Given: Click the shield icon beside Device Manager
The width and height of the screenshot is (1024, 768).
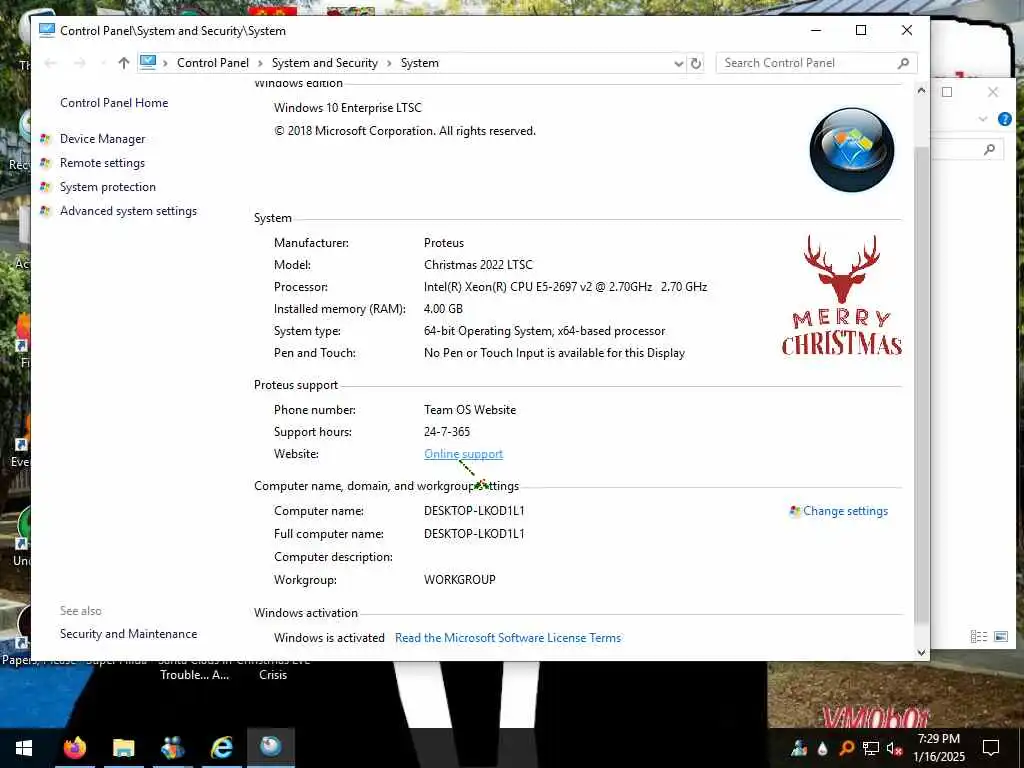Looking at the screenshot, I should click(x=45, y=138).
